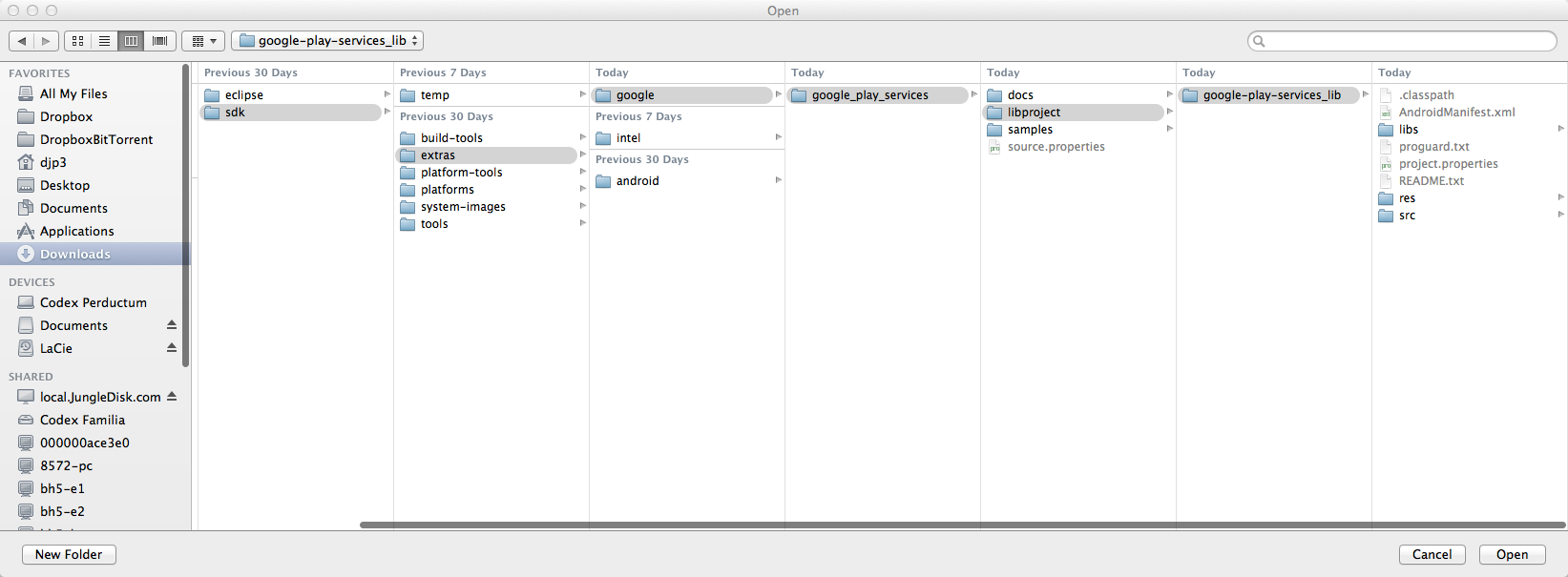Switch to list view mode
Image resolution: width=1568 pixels, height=577 pixels.
coord(105,41)
